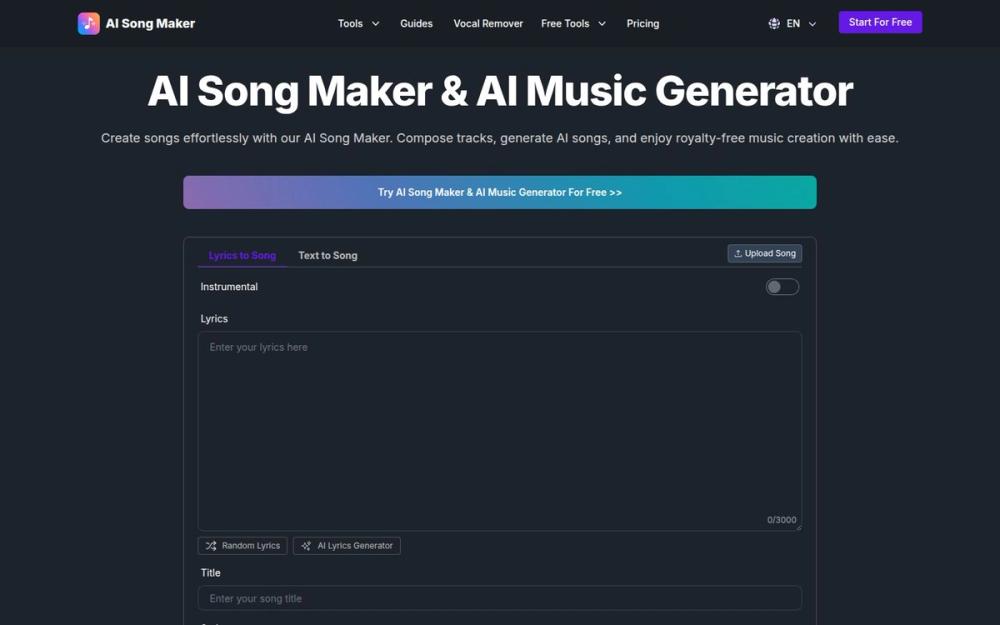Open the Tools dropdown menu
This screenshot has width=1000, height=625.
click(358, 23)
